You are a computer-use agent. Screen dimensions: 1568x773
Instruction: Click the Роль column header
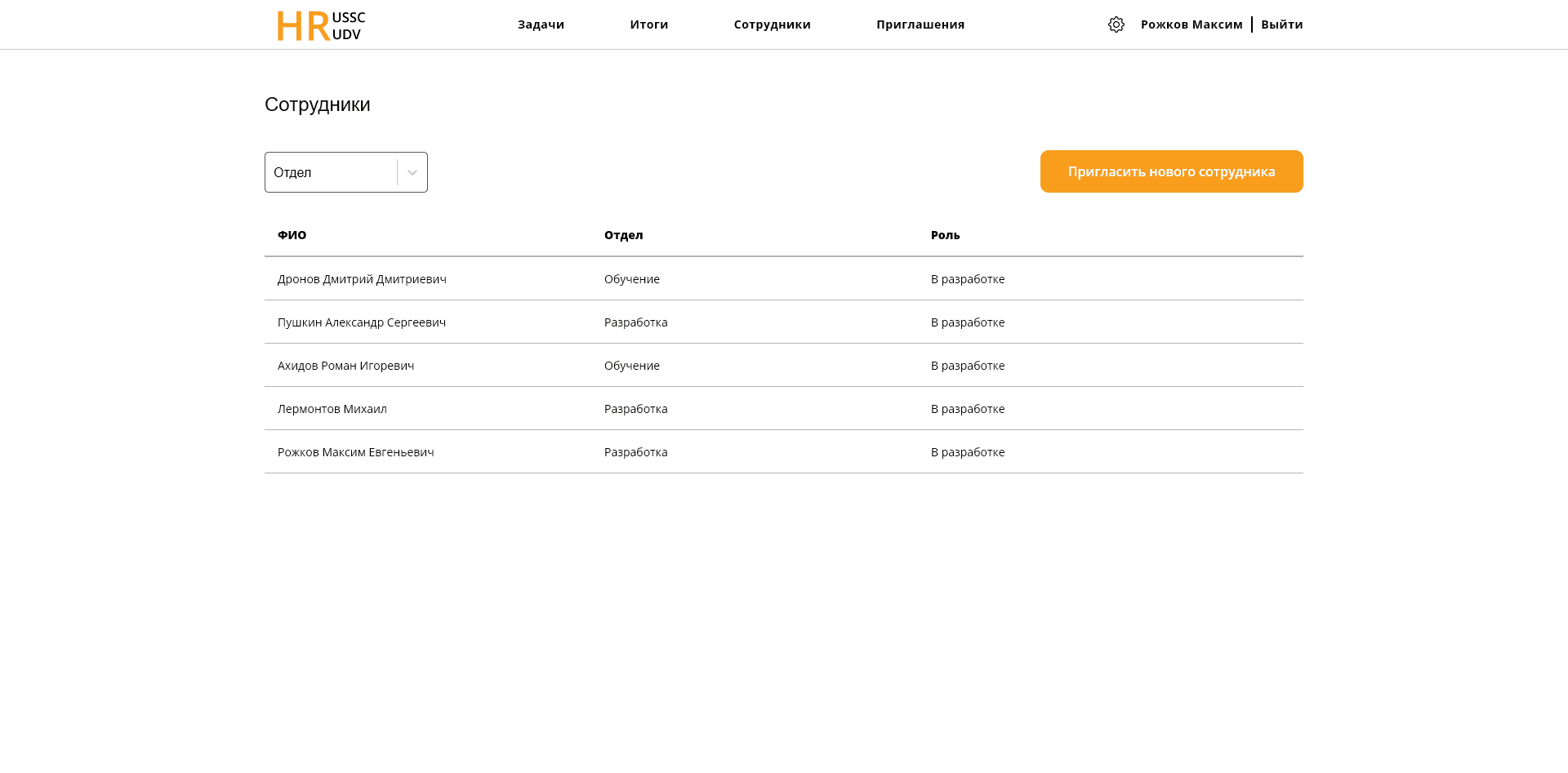[x=945, y=235]
